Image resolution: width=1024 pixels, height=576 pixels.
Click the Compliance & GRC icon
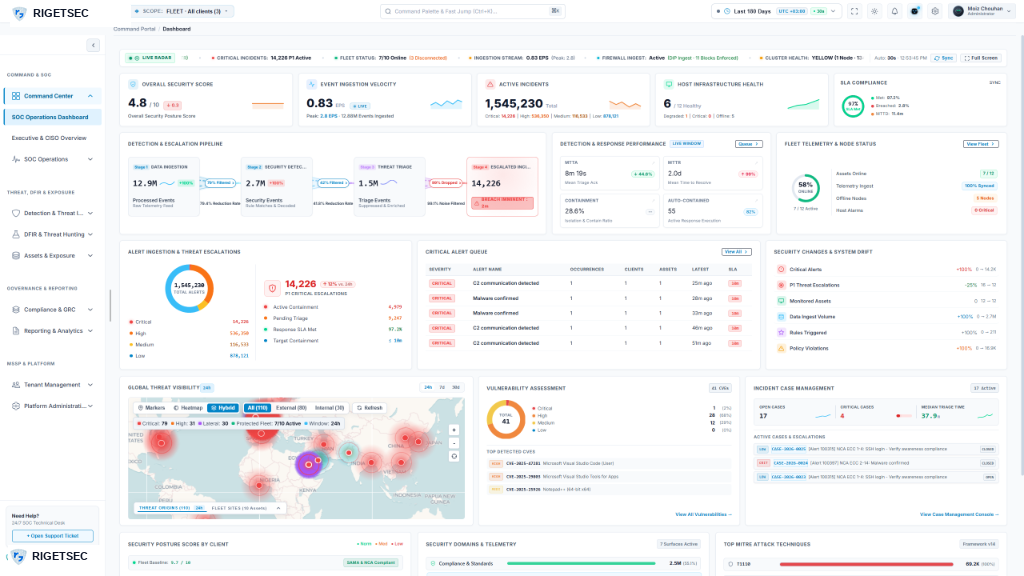pos(16,310)
